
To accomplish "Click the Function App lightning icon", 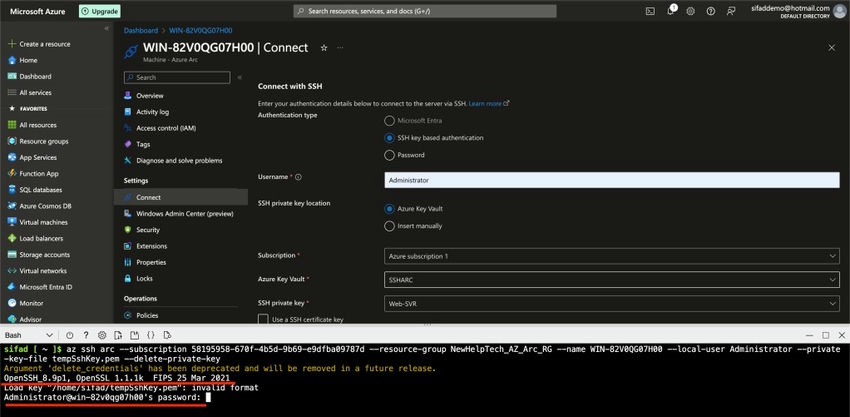I will coord(12,174).
